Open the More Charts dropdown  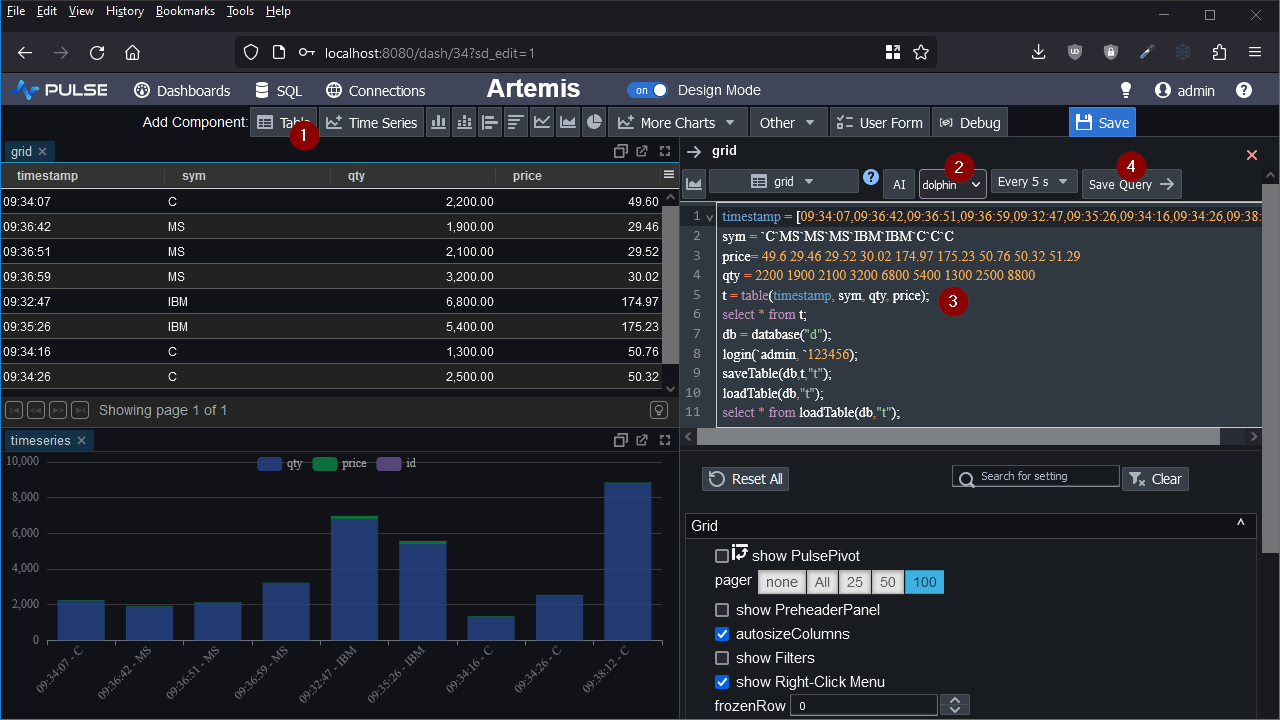point(677,122)
